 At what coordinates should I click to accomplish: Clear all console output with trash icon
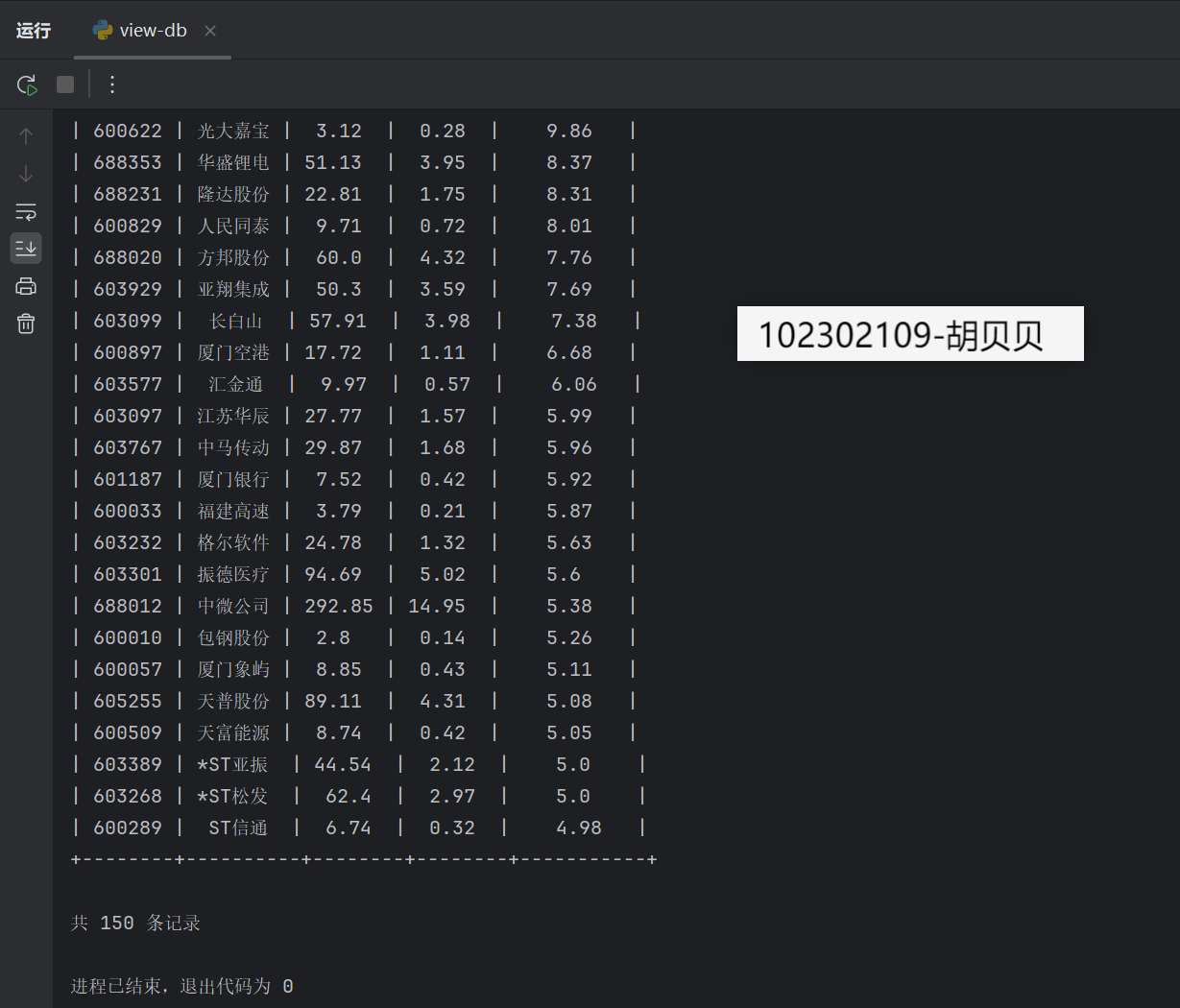pyautogui.click(x=26, y=324)
